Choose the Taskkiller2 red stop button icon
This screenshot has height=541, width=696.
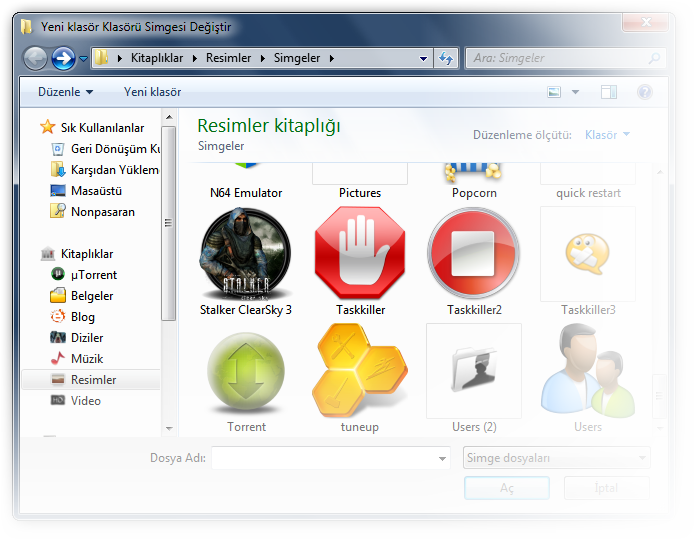(474, 253)
